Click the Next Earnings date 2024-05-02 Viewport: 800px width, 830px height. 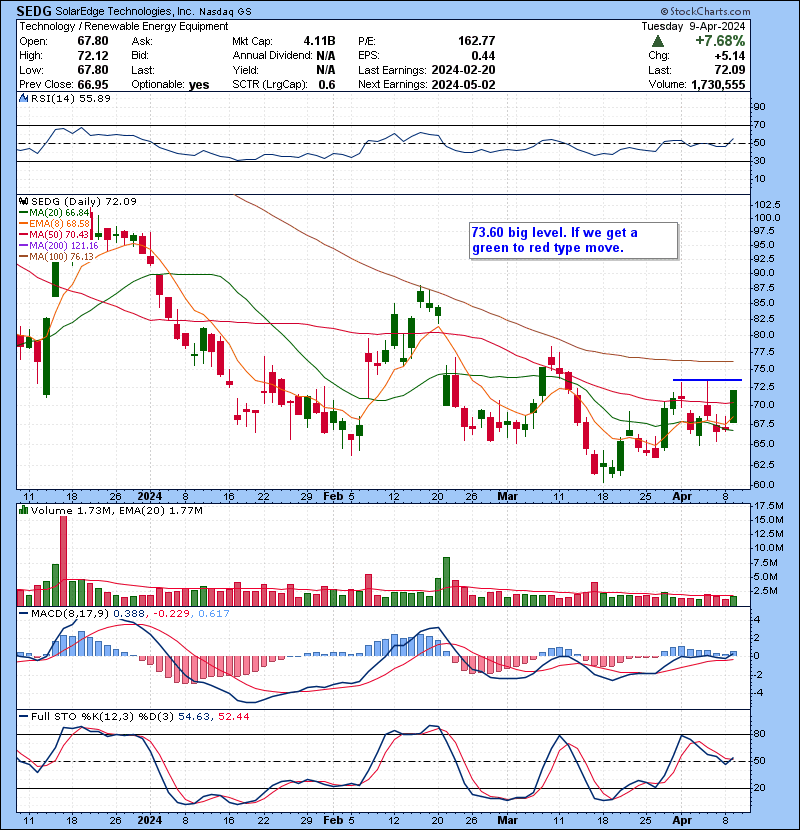pos(463,85)
